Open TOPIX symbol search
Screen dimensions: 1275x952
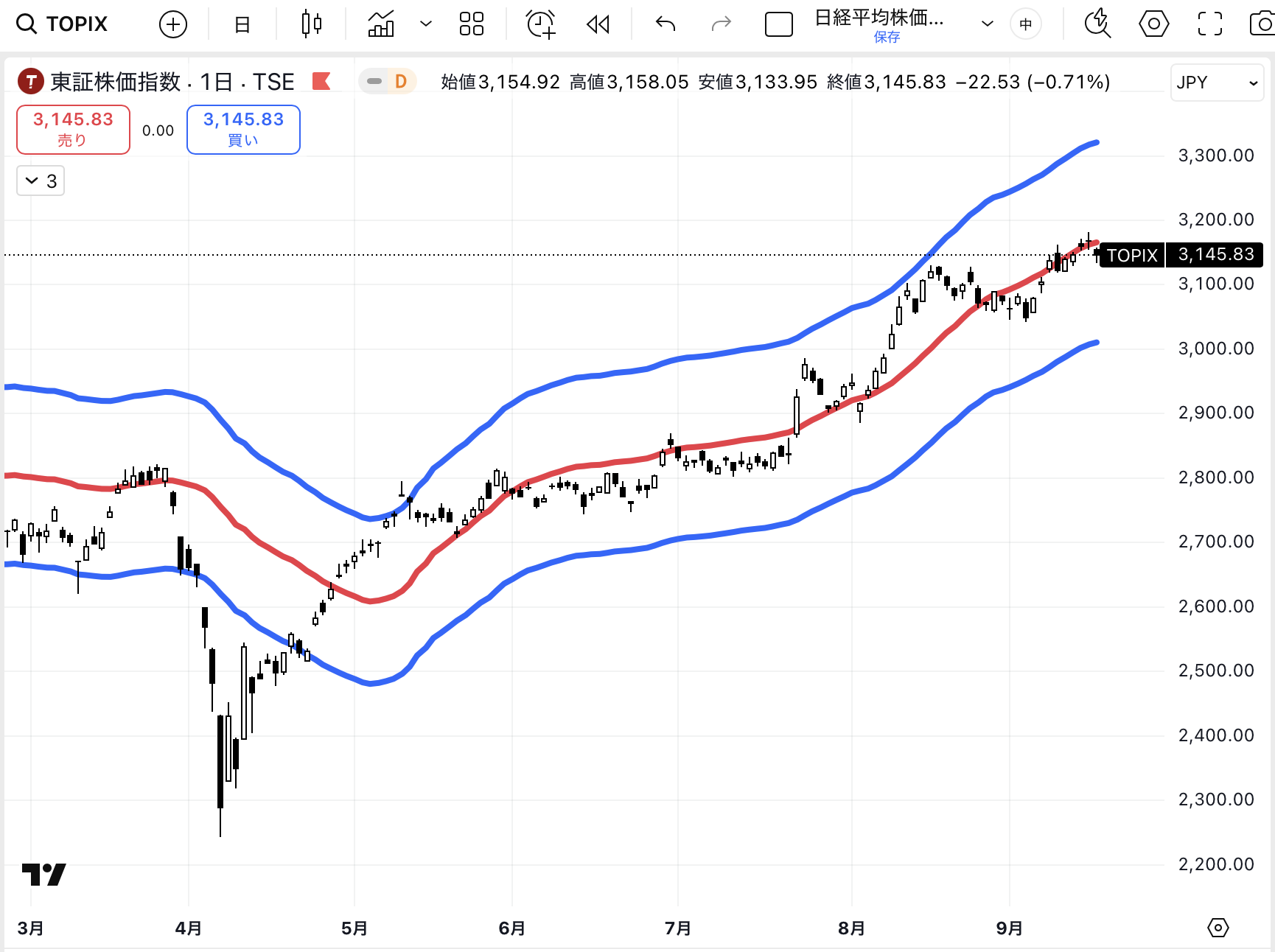(62, 24)
